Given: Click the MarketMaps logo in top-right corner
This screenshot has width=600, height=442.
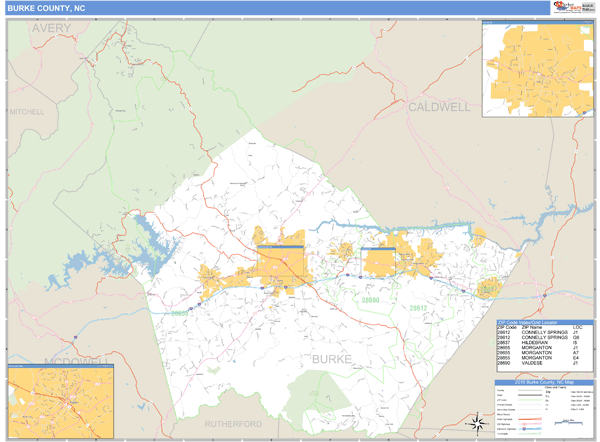Looking at the screenshot, I should point(566,8).
